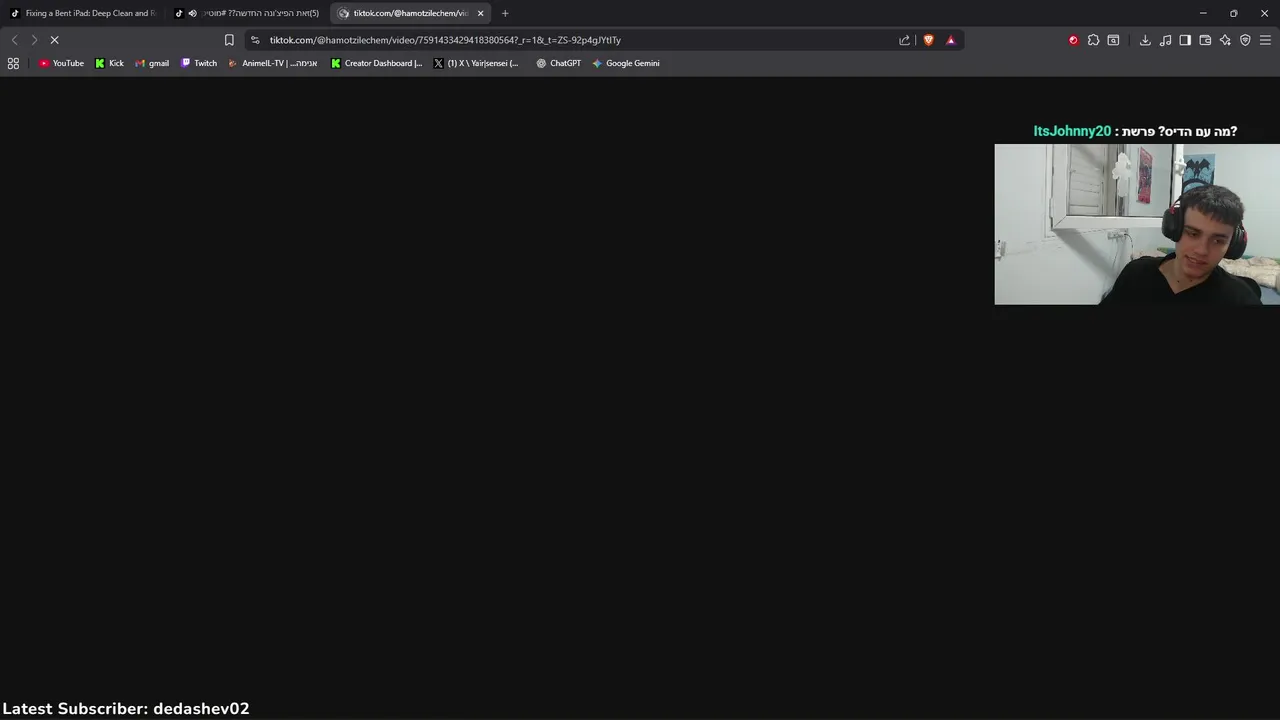Open Brave Rewards triangle icon
Viewport: 1280px width, 720px height.
click(951, 40)
